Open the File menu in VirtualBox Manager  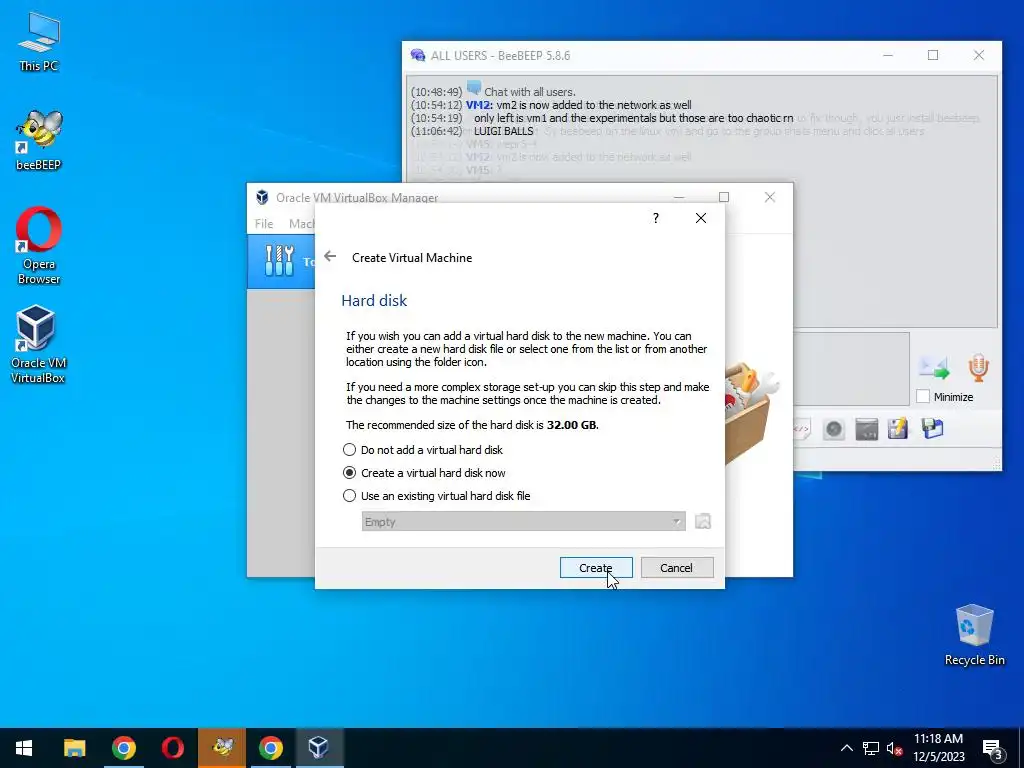264,223
